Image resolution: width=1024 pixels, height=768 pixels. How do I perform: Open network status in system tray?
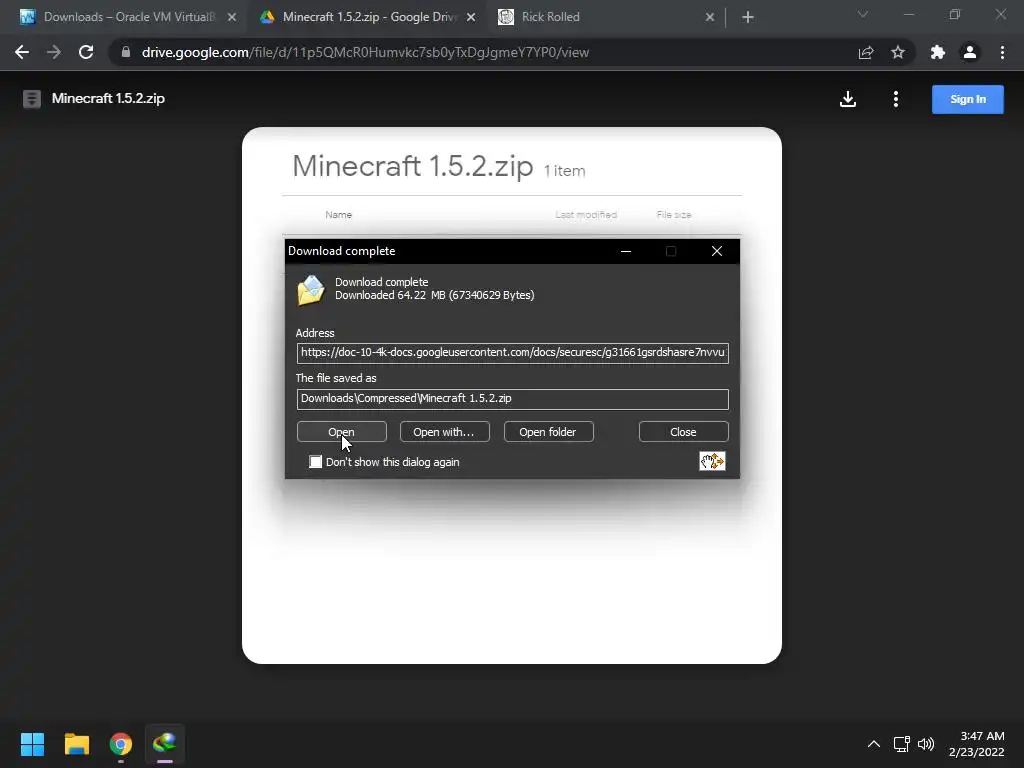tap(902, 744)
